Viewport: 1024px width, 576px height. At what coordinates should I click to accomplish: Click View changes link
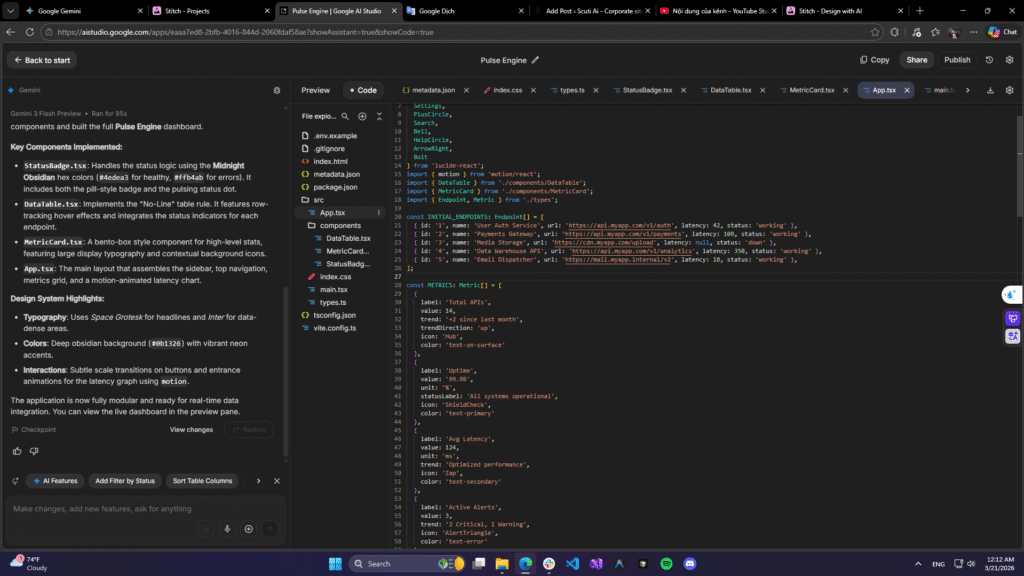click(191, 430)
